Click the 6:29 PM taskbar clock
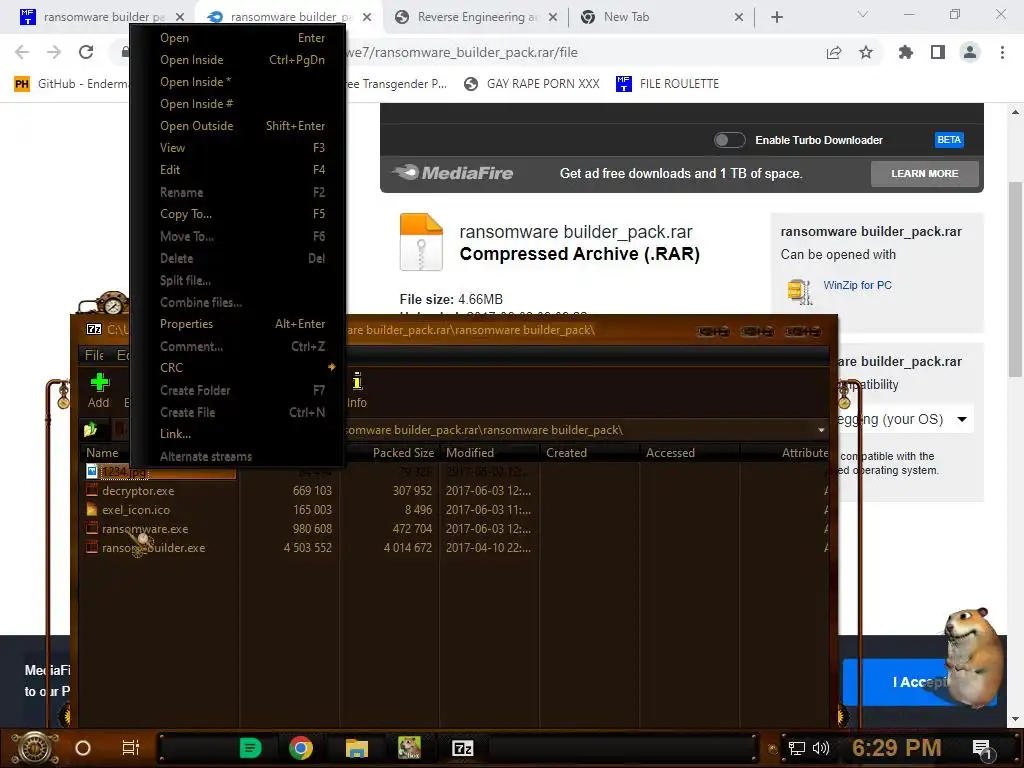The height and width of the screenshot is (768, 1024). (897, 748)
